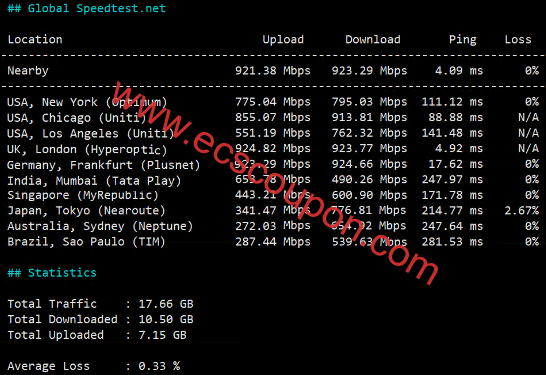Click Sydney upload 272.03 Mbps
The image size is (546, 375).
[273, 226]
